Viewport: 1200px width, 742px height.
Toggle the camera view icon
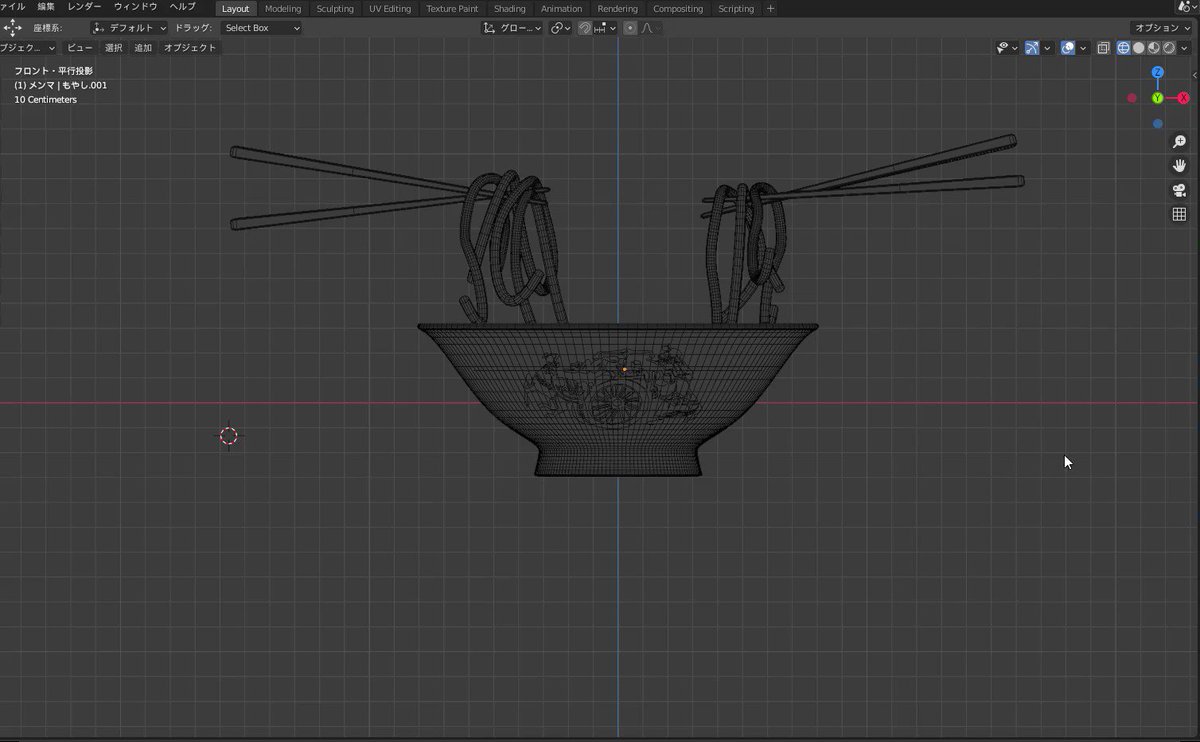pyautogui.click(x=1179, y=190)
